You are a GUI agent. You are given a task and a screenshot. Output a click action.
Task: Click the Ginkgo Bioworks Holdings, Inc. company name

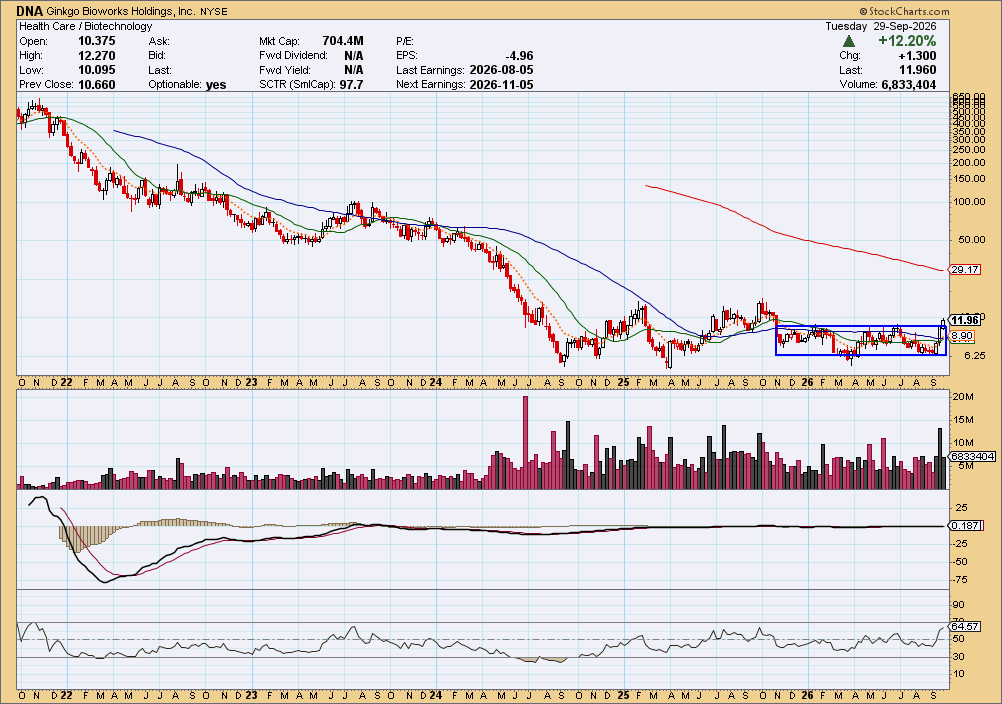click(x=121, y=11)
